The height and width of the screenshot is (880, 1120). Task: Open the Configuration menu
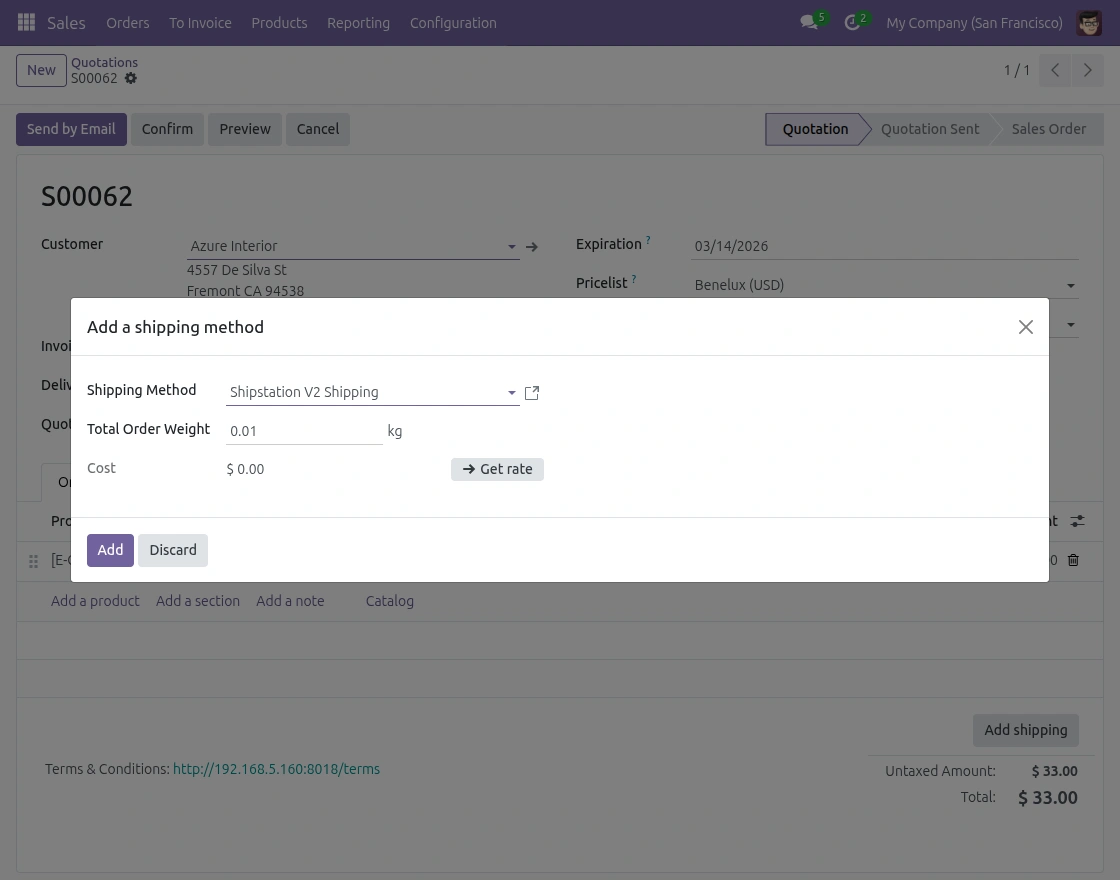(x=453, y=22)
